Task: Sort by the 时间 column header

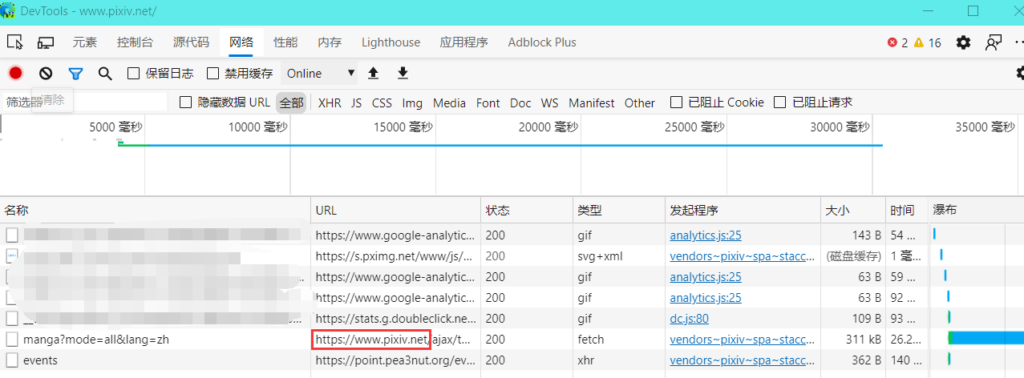Action: (x=907, y=211)
